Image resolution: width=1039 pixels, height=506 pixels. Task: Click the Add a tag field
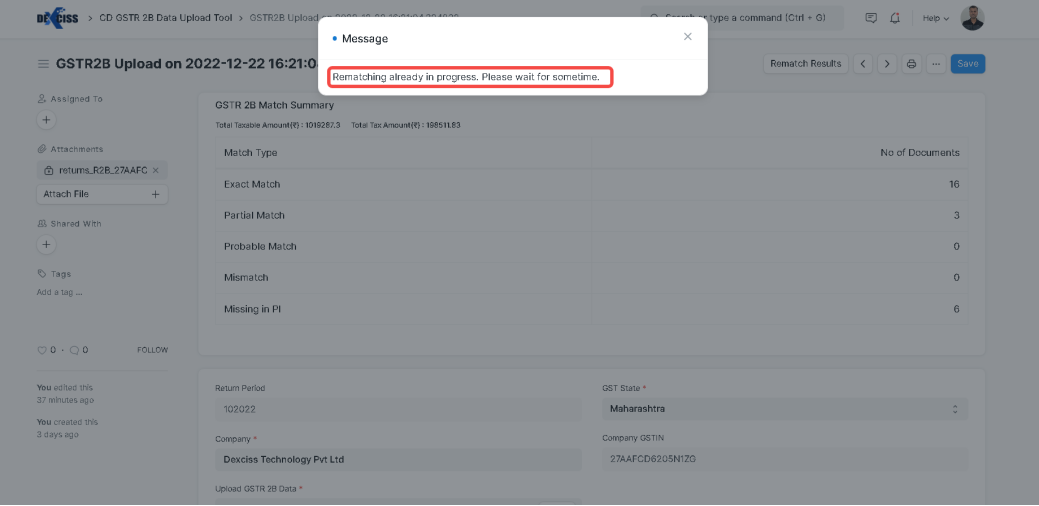60,293
